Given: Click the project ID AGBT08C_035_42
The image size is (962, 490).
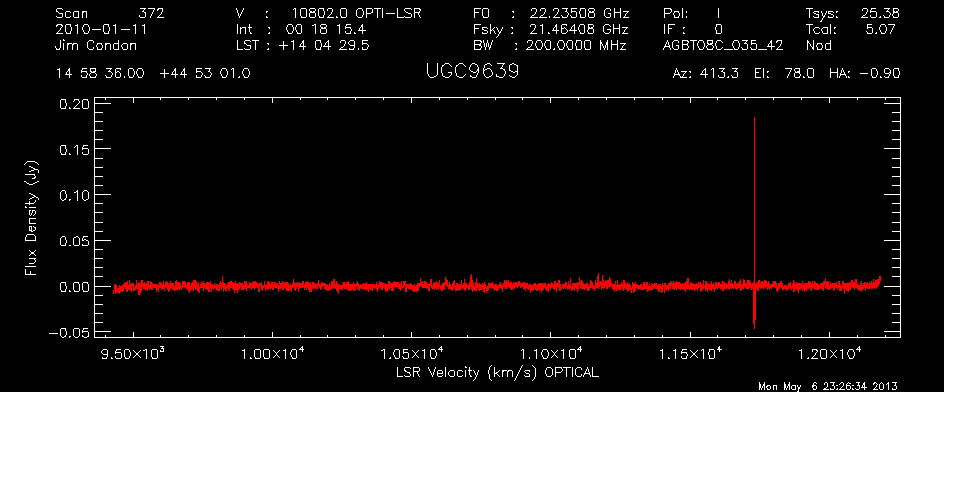Looking at the screenshot, I should pyautogui.click(x=723, y=45).
